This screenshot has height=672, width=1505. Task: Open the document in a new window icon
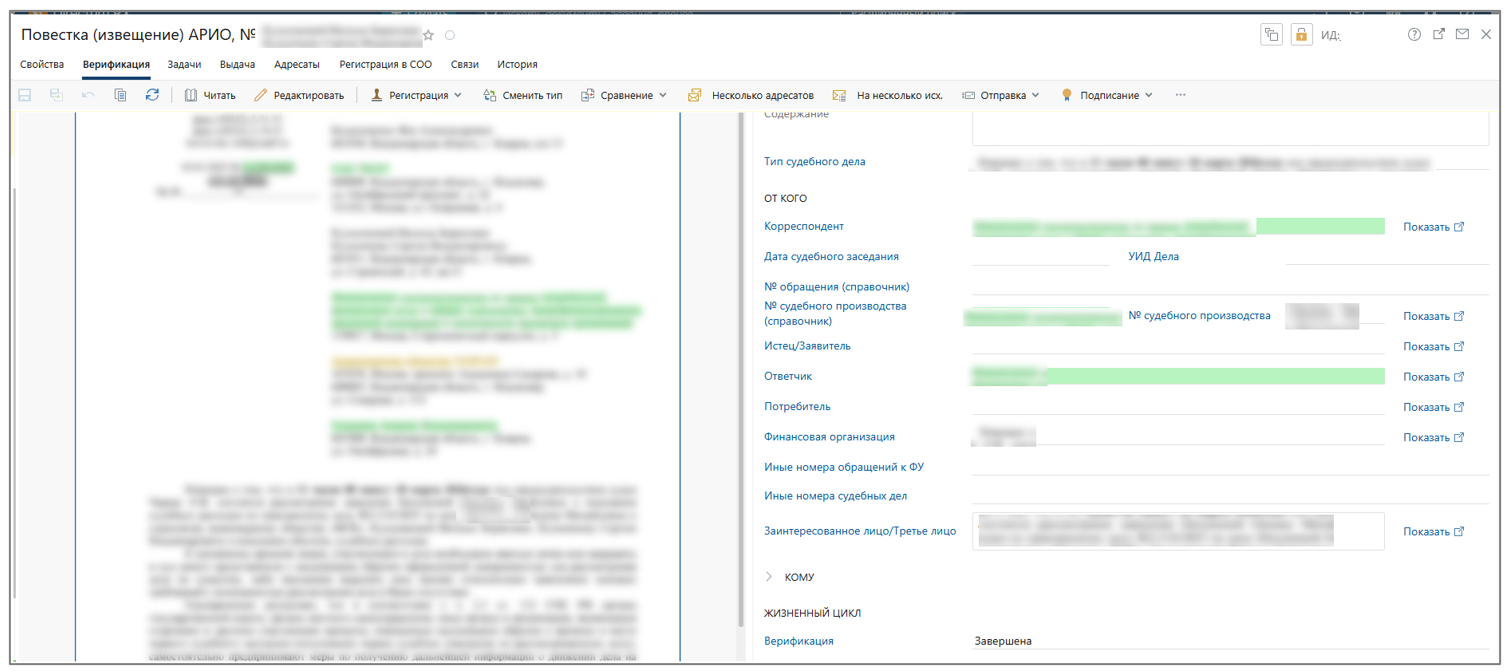pos(1439,35)
